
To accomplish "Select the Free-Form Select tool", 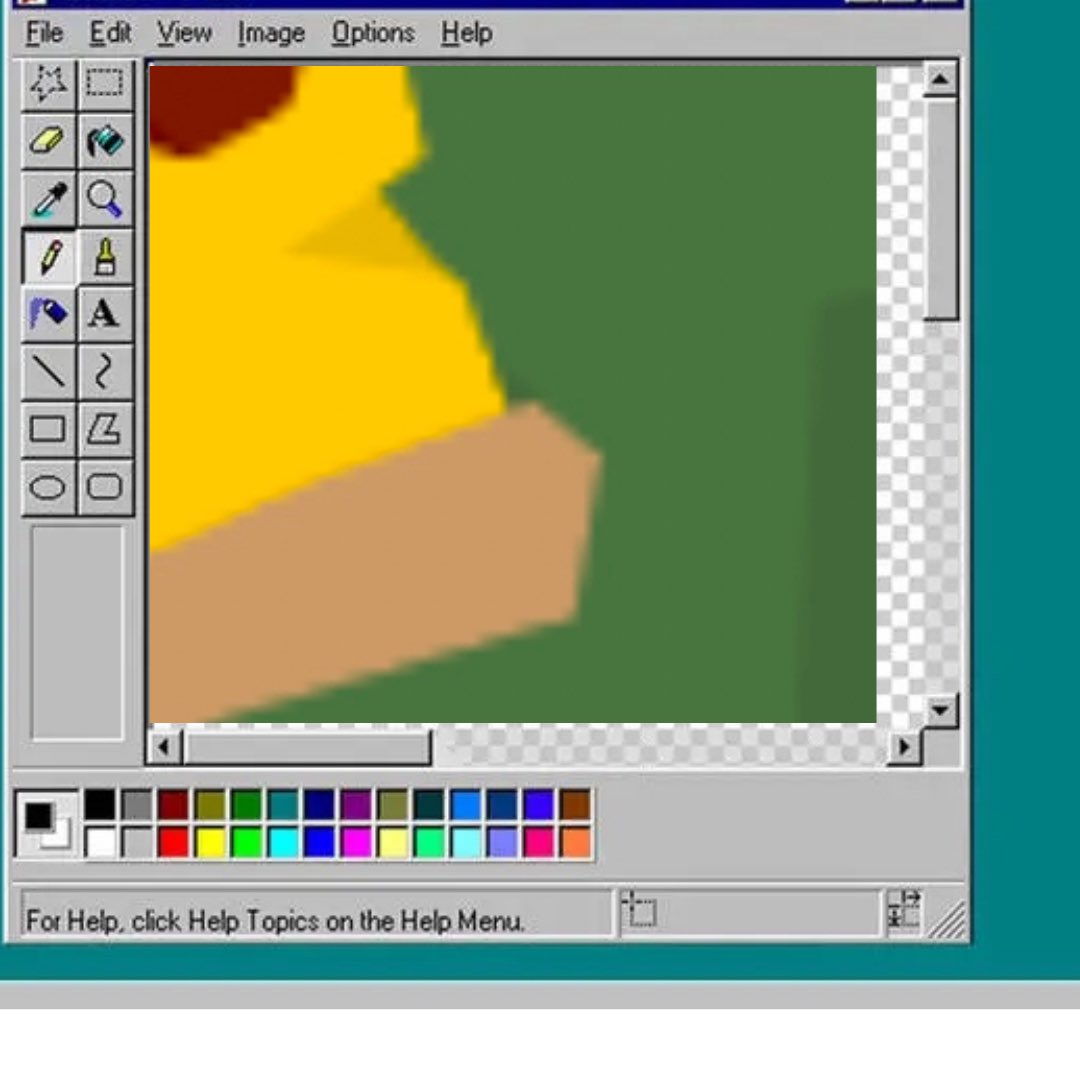I will pos(48,84).
